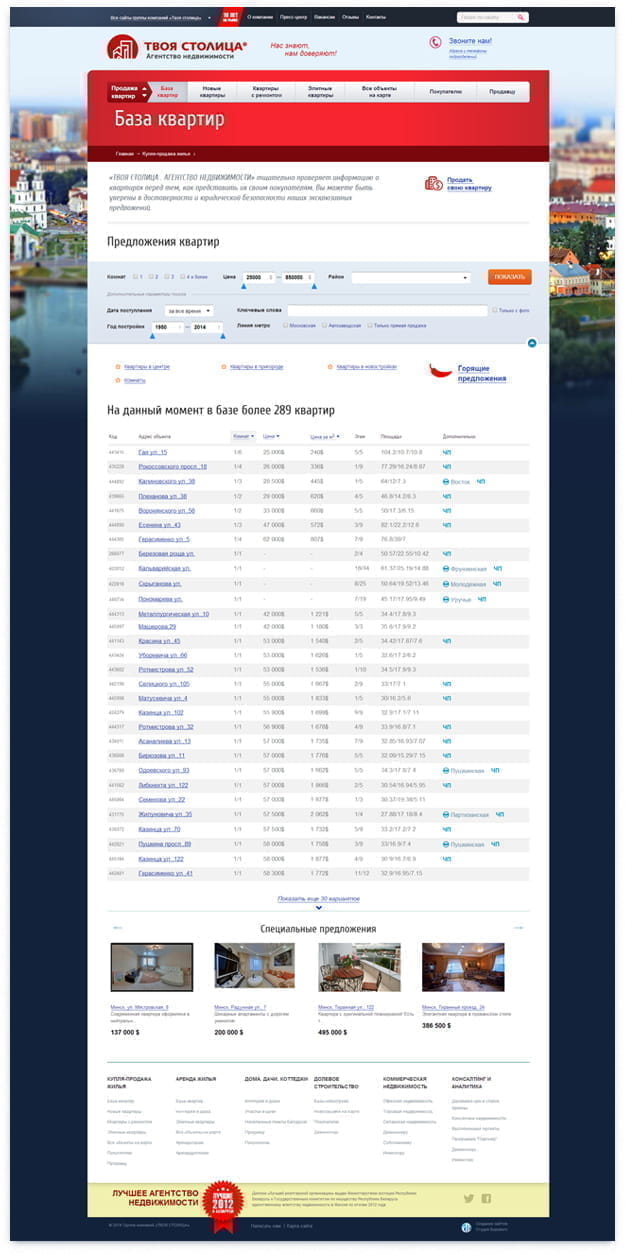This screenshot has height=1254, width=625.
Task: Click the web studio logo icon in footer
Action: [x=467, y=1227]
